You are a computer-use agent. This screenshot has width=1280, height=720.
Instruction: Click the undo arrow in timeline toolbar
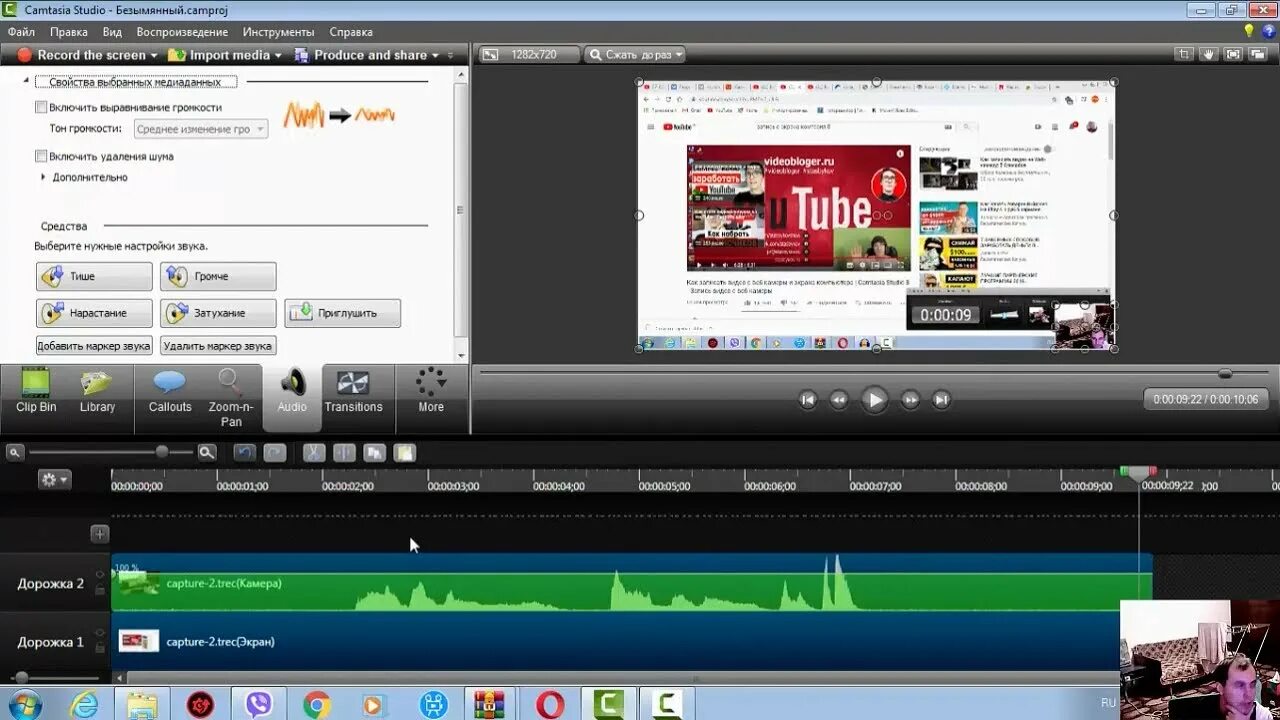point(245,453)
